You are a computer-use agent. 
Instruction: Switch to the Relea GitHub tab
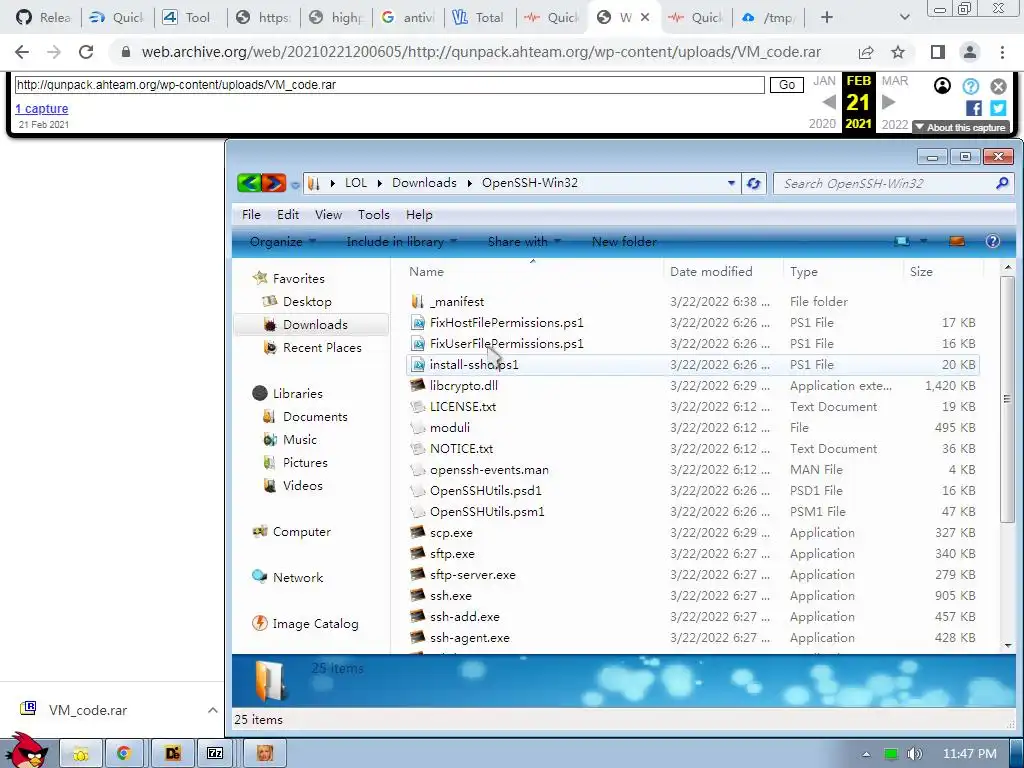[44, 18]
